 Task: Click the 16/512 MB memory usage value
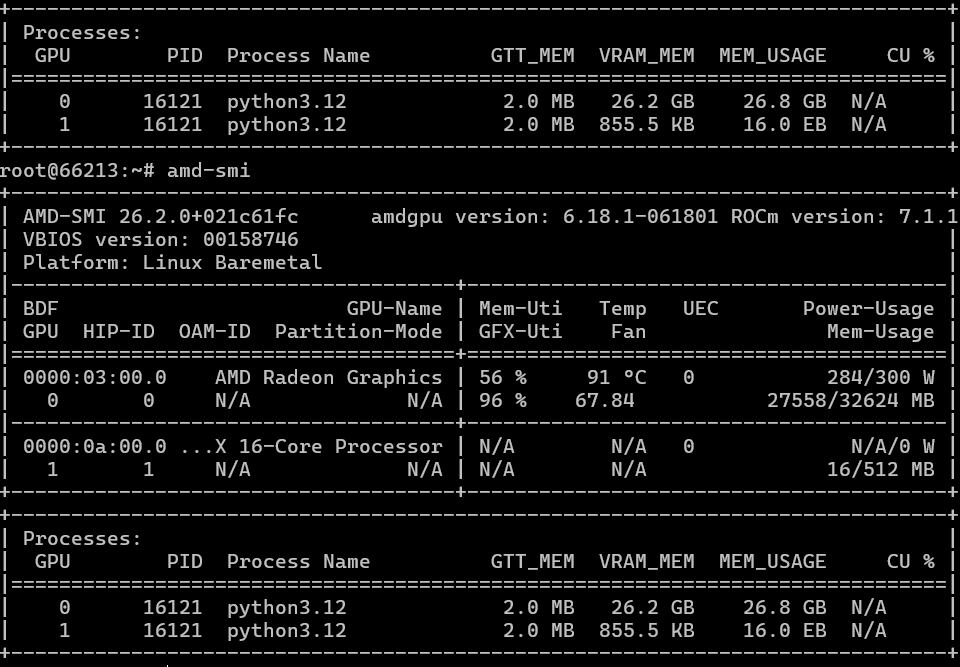(880, 470)
